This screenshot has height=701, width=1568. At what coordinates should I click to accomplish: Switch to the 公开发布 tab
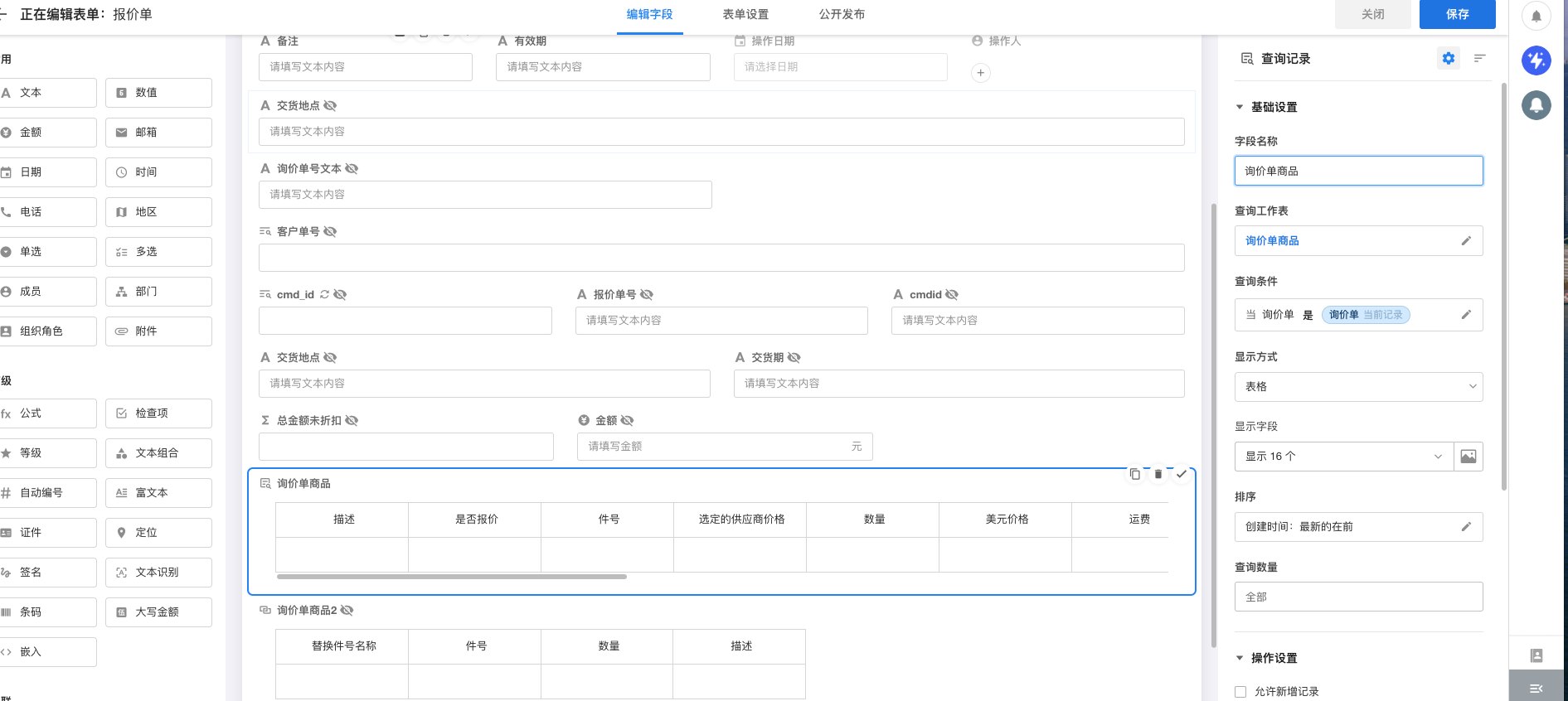[842, 15]
